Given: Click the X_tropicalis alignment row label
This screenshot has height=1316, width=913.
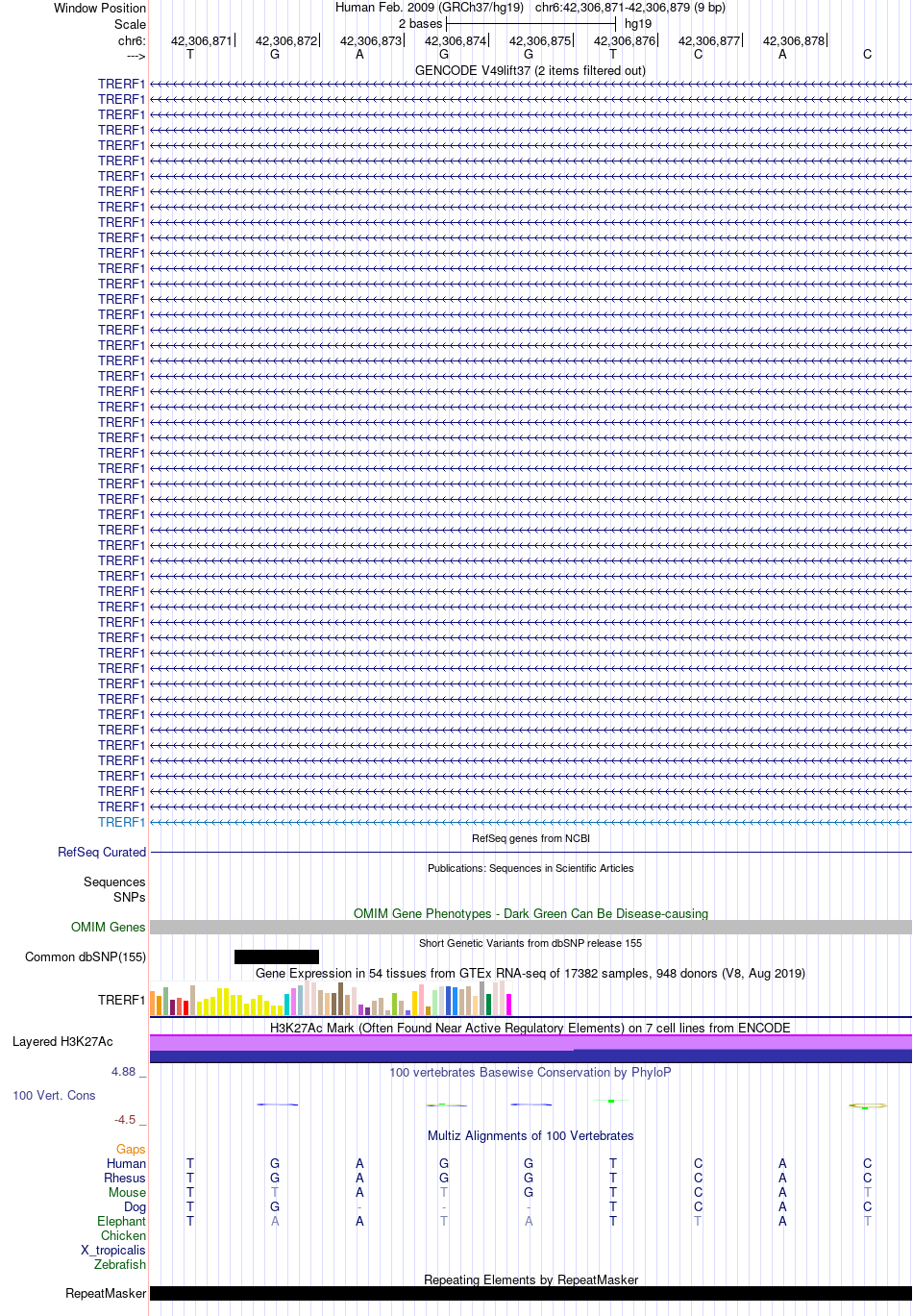Looking at the screenshot, I should click(113, 1250).
